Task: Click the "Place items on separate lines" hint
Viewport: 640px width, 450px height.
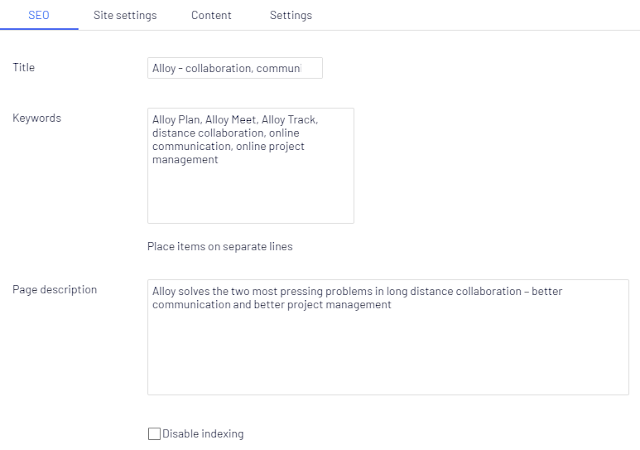Action: click(x=219, y=246)
